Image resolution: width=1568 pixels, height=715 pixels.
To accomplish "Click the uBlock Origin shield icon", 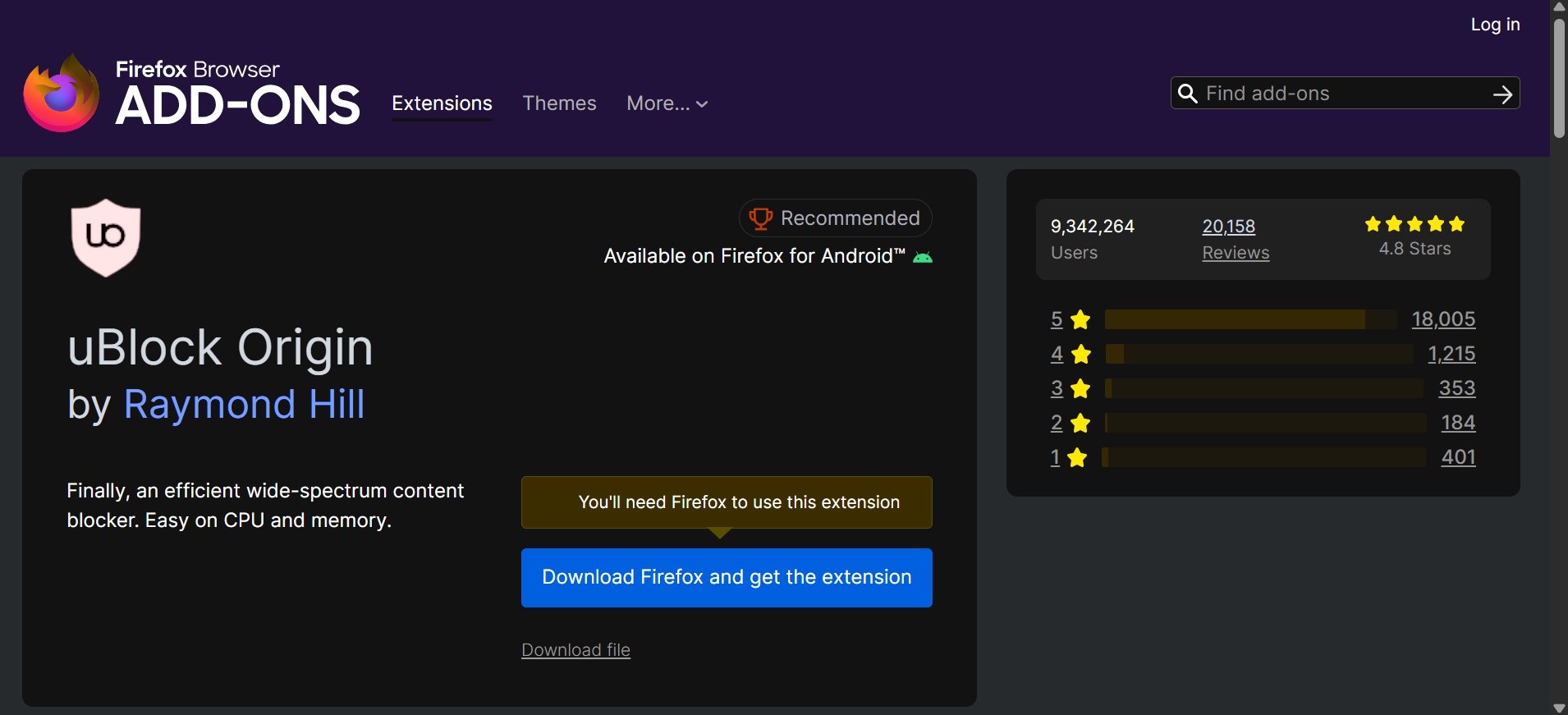I will [x=106, y=237].
